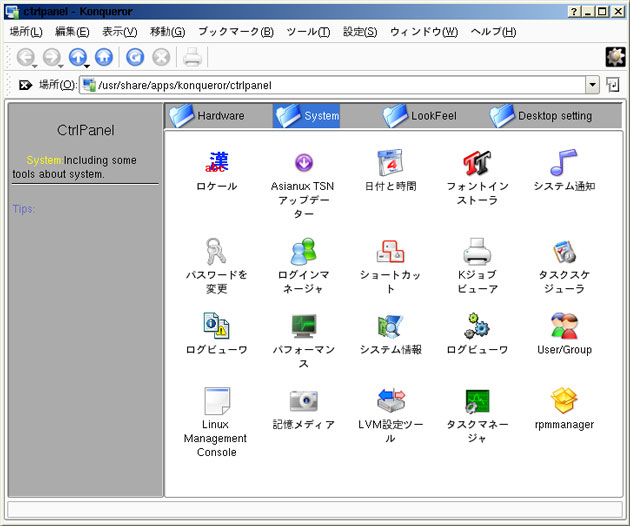Launch Asianux TSN アップデーター

click(x=304, y=162)
